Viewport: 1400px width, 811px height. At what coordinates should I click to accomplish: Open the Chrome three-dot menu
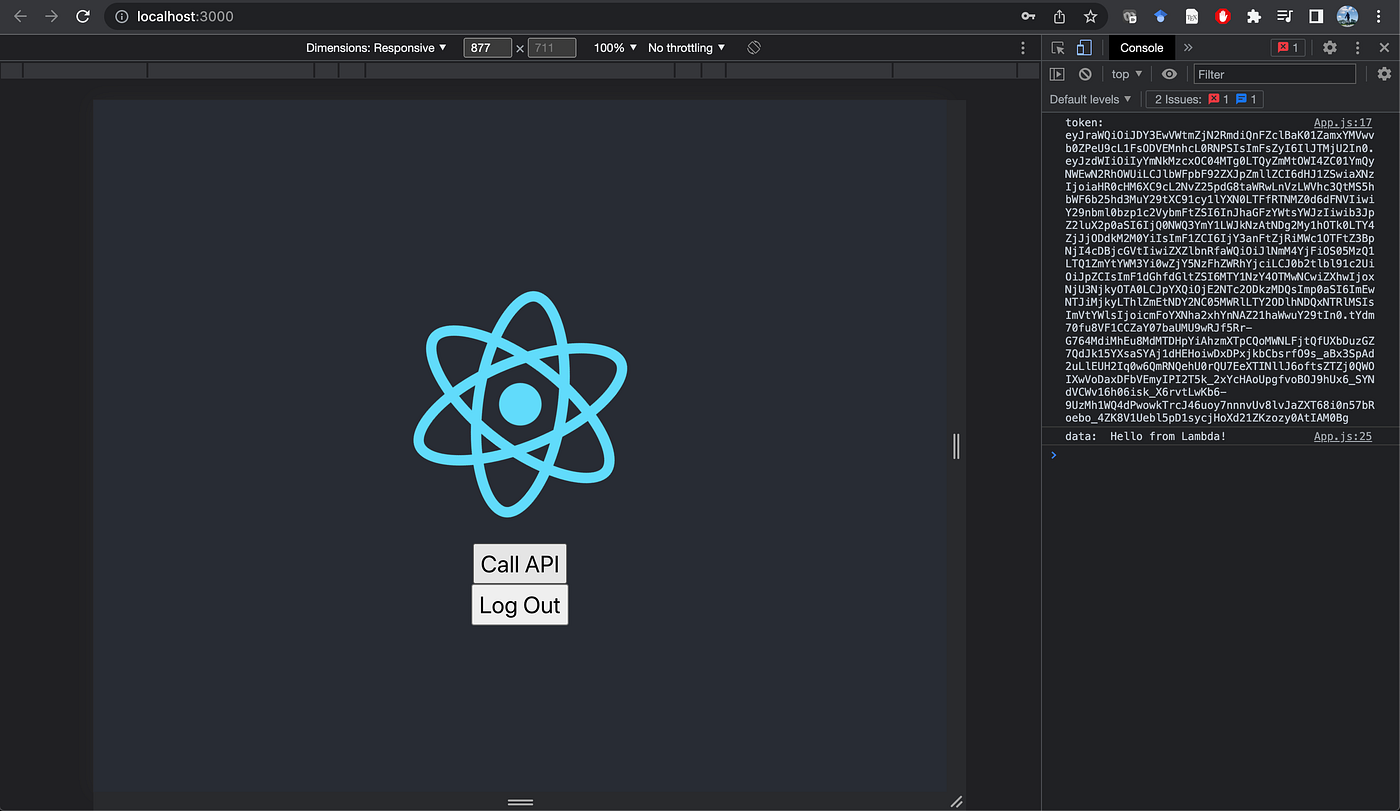click(x=1379, y=17)
